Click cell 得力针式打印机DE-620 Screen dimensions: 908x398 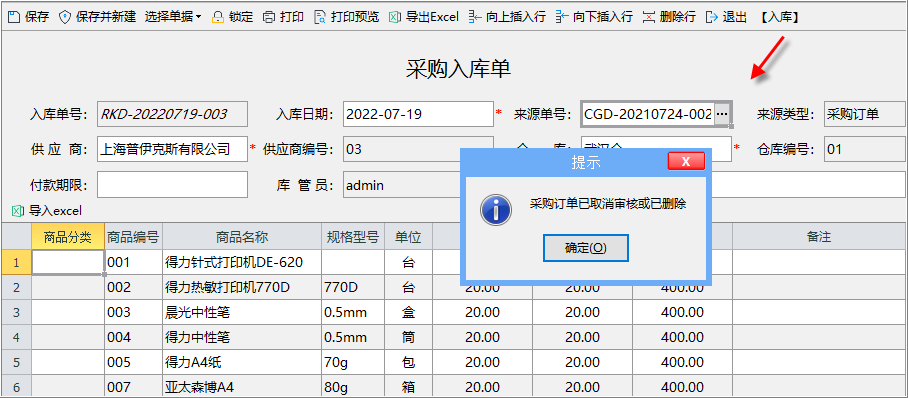[x=242, y=262]
